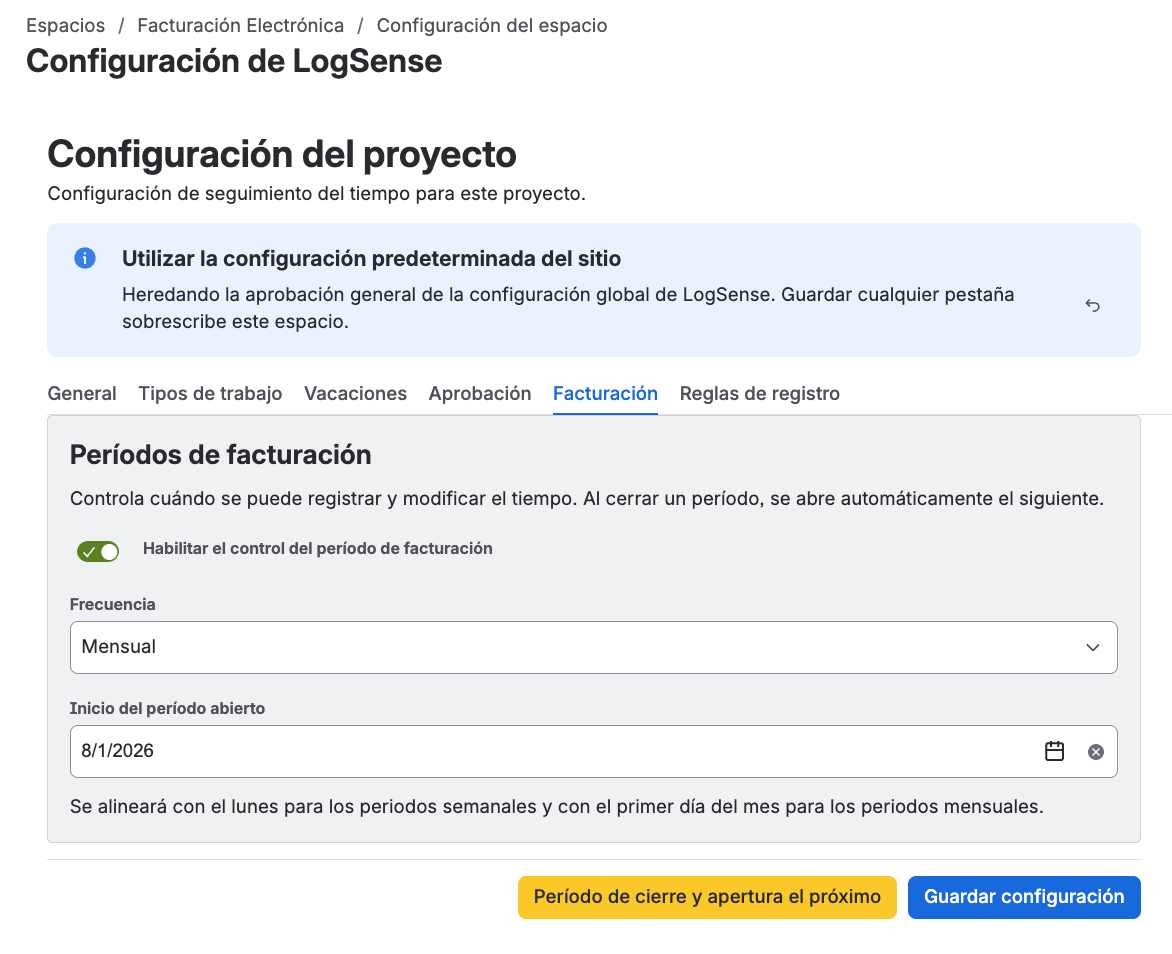This screenshot has height=954, width=1172.
Task: Click the blue info icon in the banner
Action: [85, 258]
